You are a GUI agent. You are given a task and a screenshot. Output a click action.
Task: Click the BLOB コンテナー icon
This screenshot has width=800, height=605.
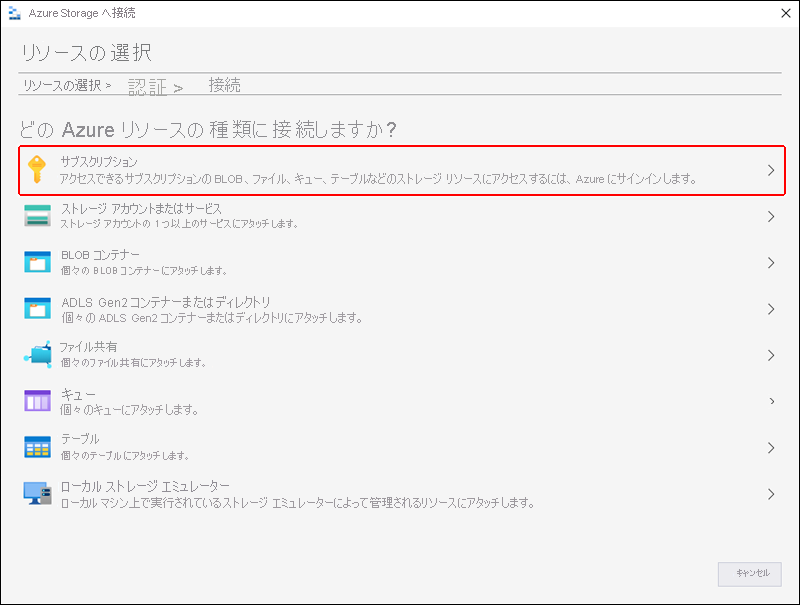coord(37,262)
